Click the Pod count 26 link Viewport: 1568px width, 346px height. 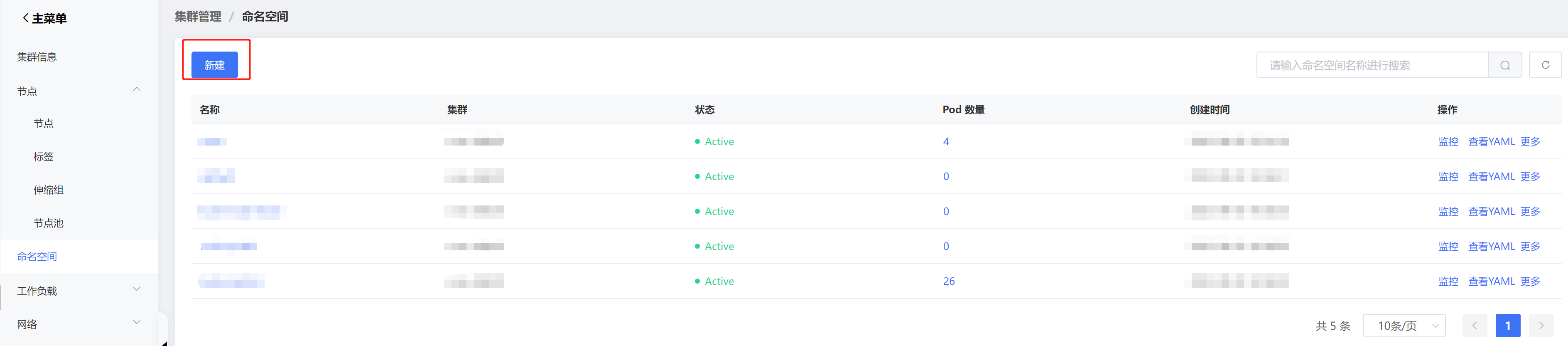click(x=948, y=282)
